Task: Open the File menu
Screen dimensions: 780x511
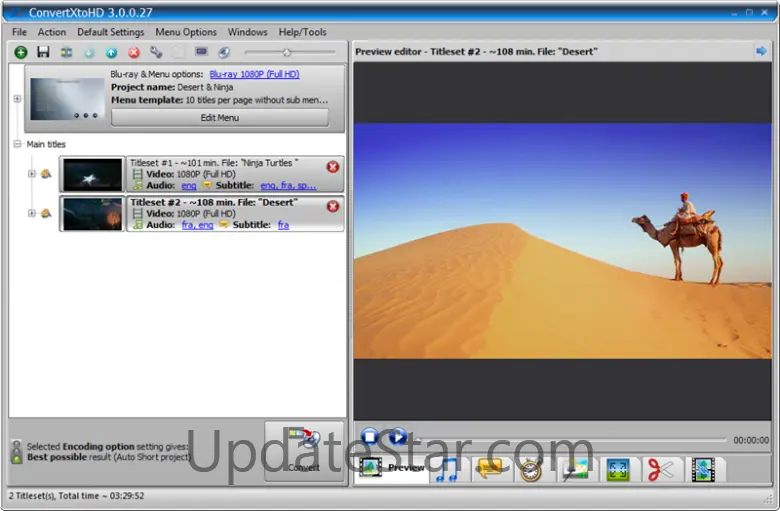Action: coord(19,32)
